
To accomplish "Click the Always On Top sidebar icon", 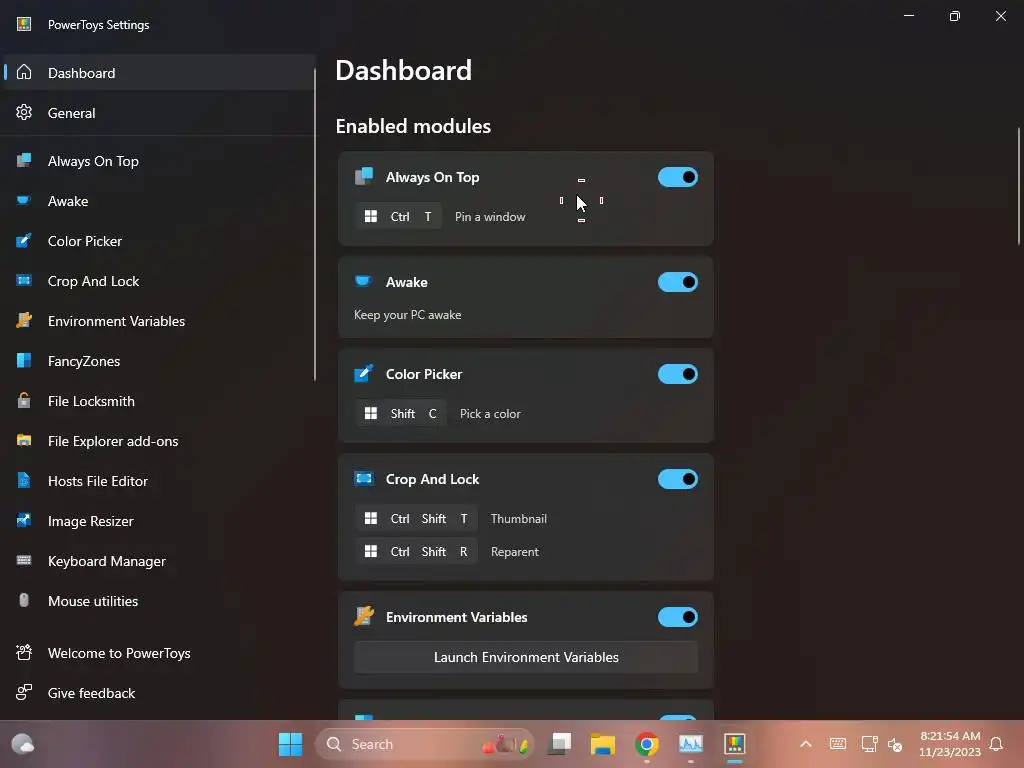I will pyautogui.click(x=24, y=161).
